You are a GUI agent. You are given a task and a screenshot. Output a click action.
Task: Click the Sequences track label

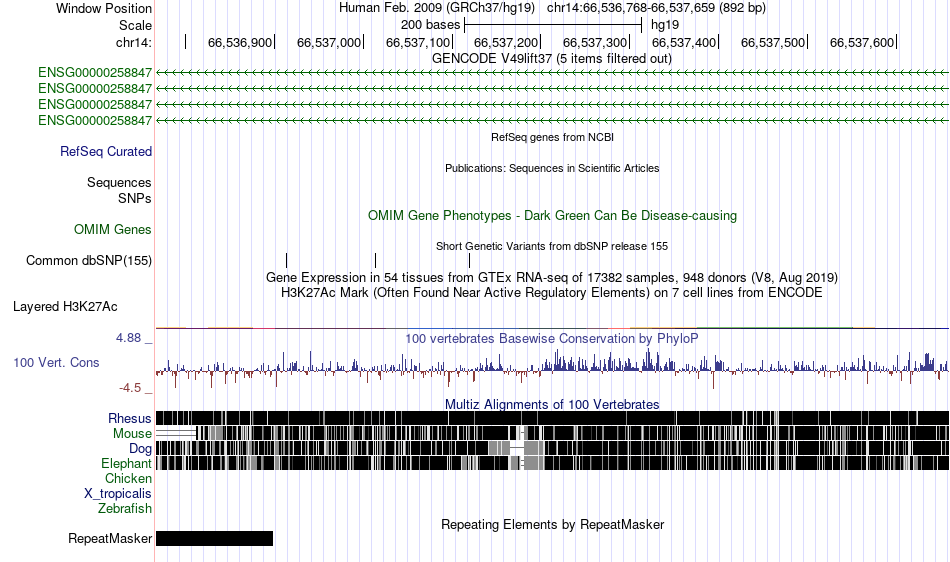(119, 182)
